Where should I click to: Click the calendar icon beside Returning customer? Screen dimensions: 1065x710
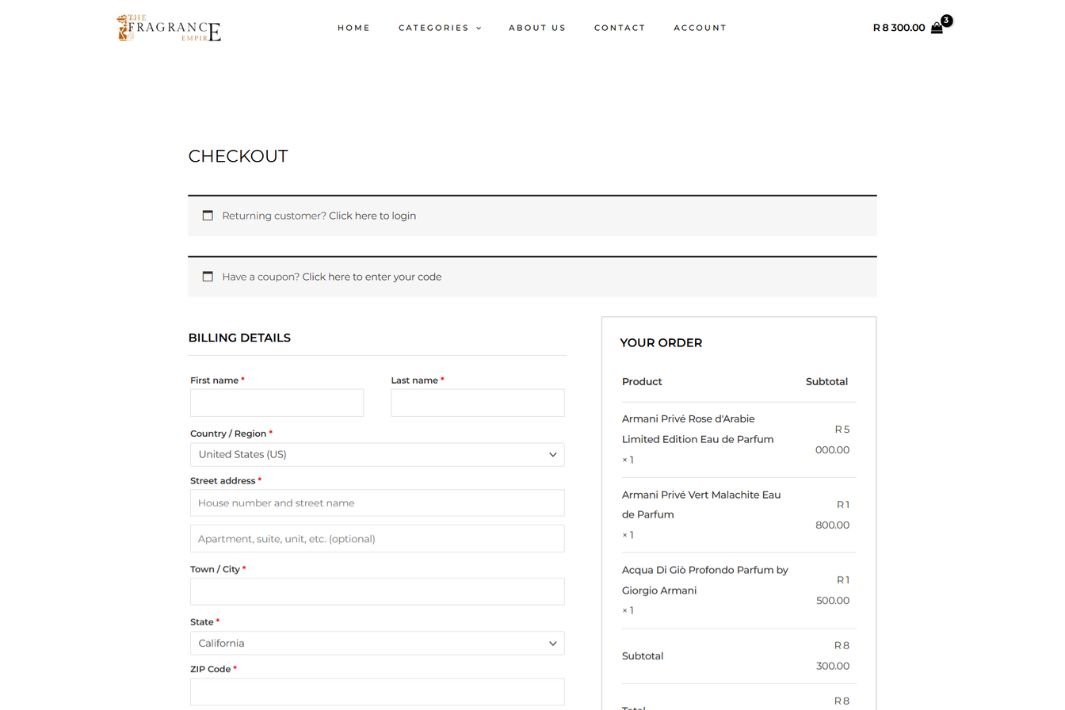pyautogui.click(x=208, y=215)
